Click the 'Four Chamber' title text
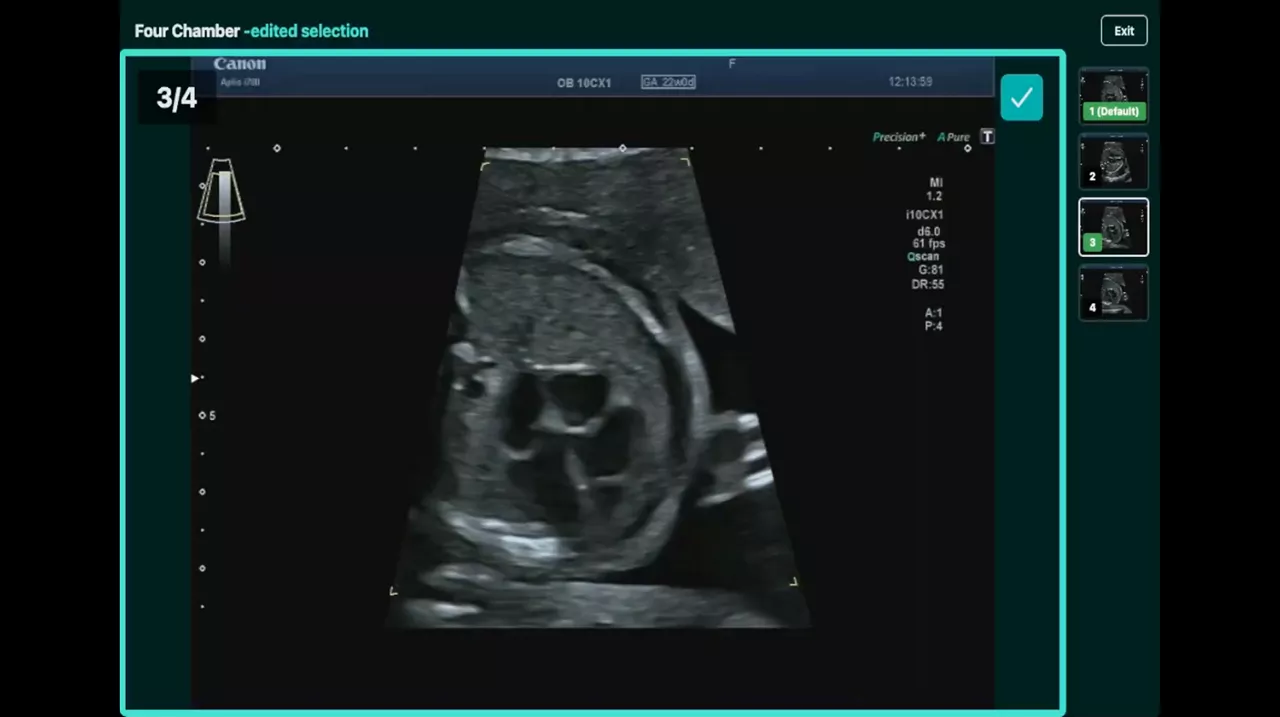1280x717 pixels. (x=187, y=31)
